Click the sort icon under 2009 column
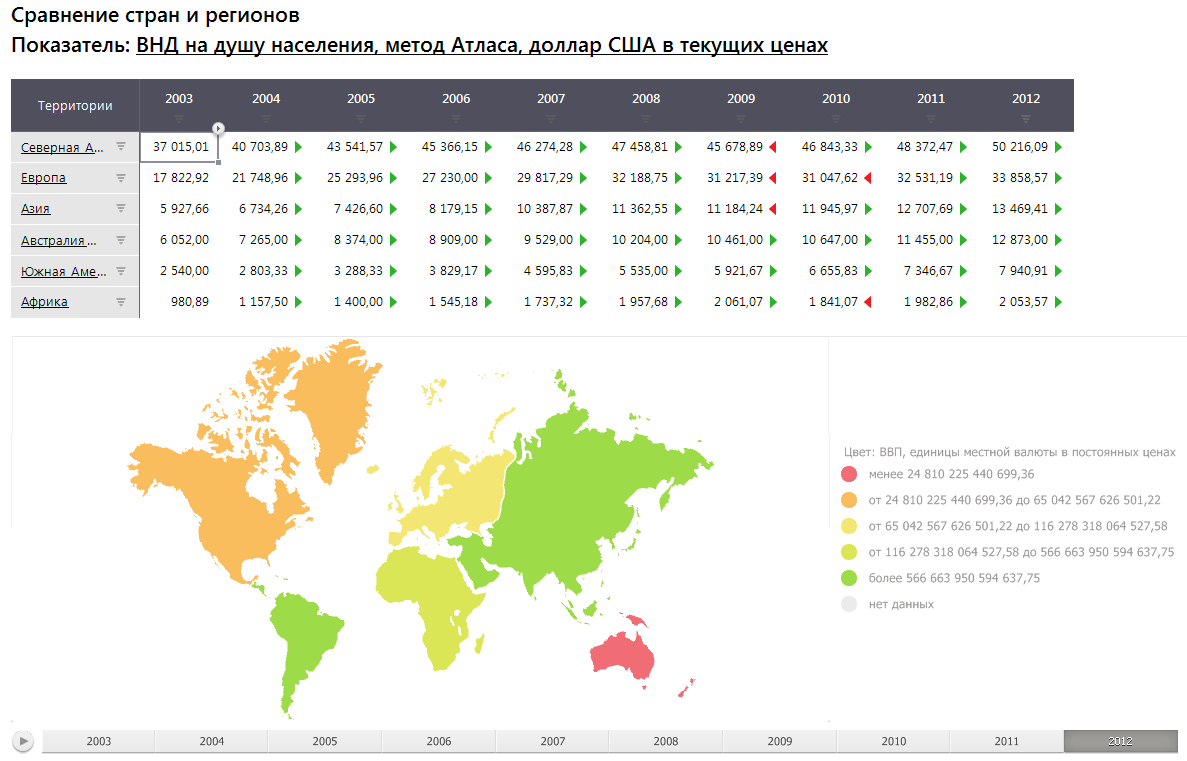This screenshot has height=761, width=1187. coord(741,119)
